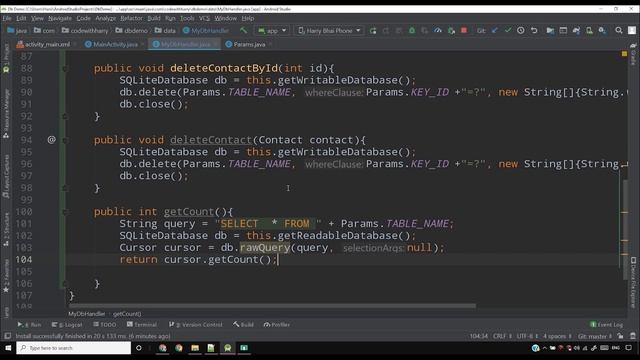The image size is (640, 360).
Task: Click the Cortana circle icon on taskbar
Action: click(139, 348)
